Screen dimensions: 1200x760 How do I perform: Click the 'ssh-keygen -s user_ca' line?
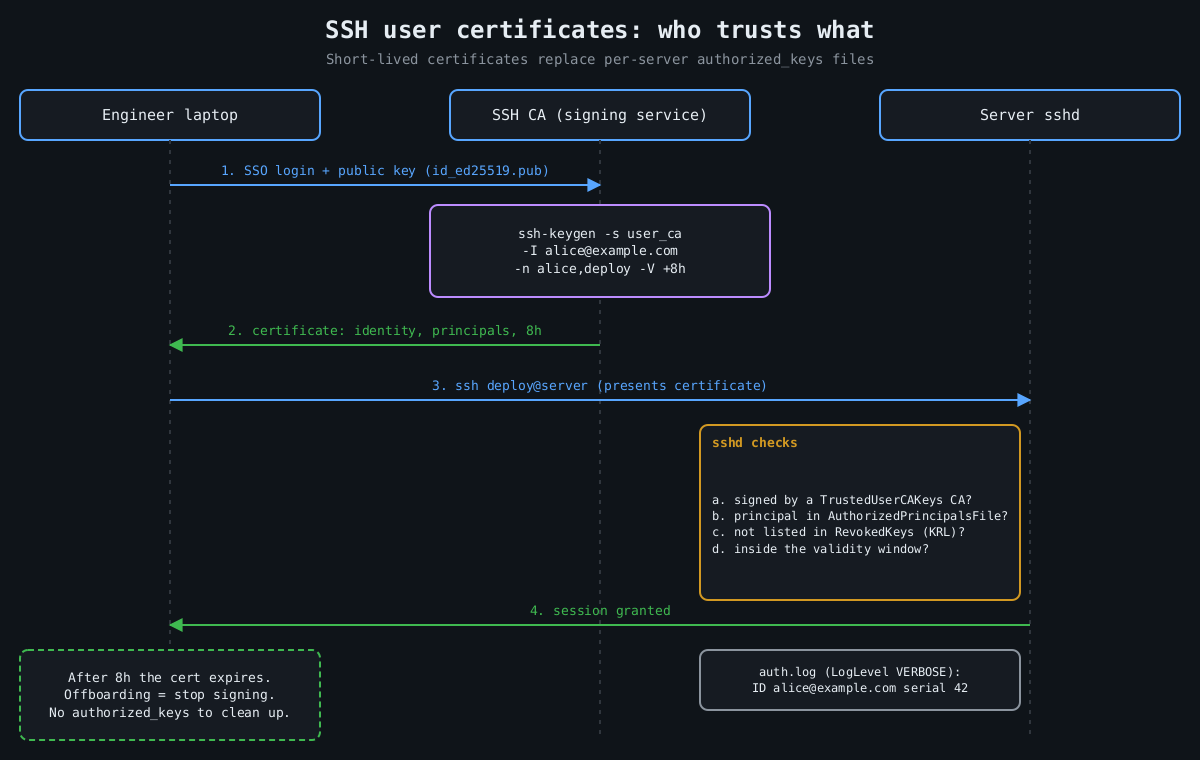pos(600,233)
